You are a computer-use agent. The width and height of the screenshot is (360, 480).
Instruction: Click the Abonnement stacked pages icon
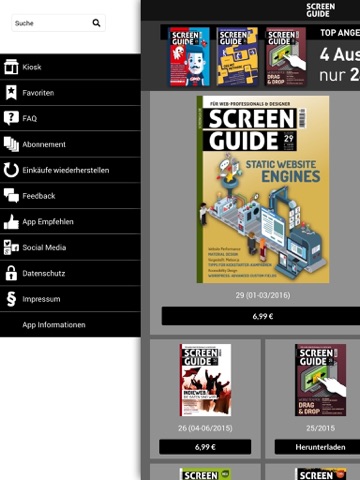[x=11, y=144]
